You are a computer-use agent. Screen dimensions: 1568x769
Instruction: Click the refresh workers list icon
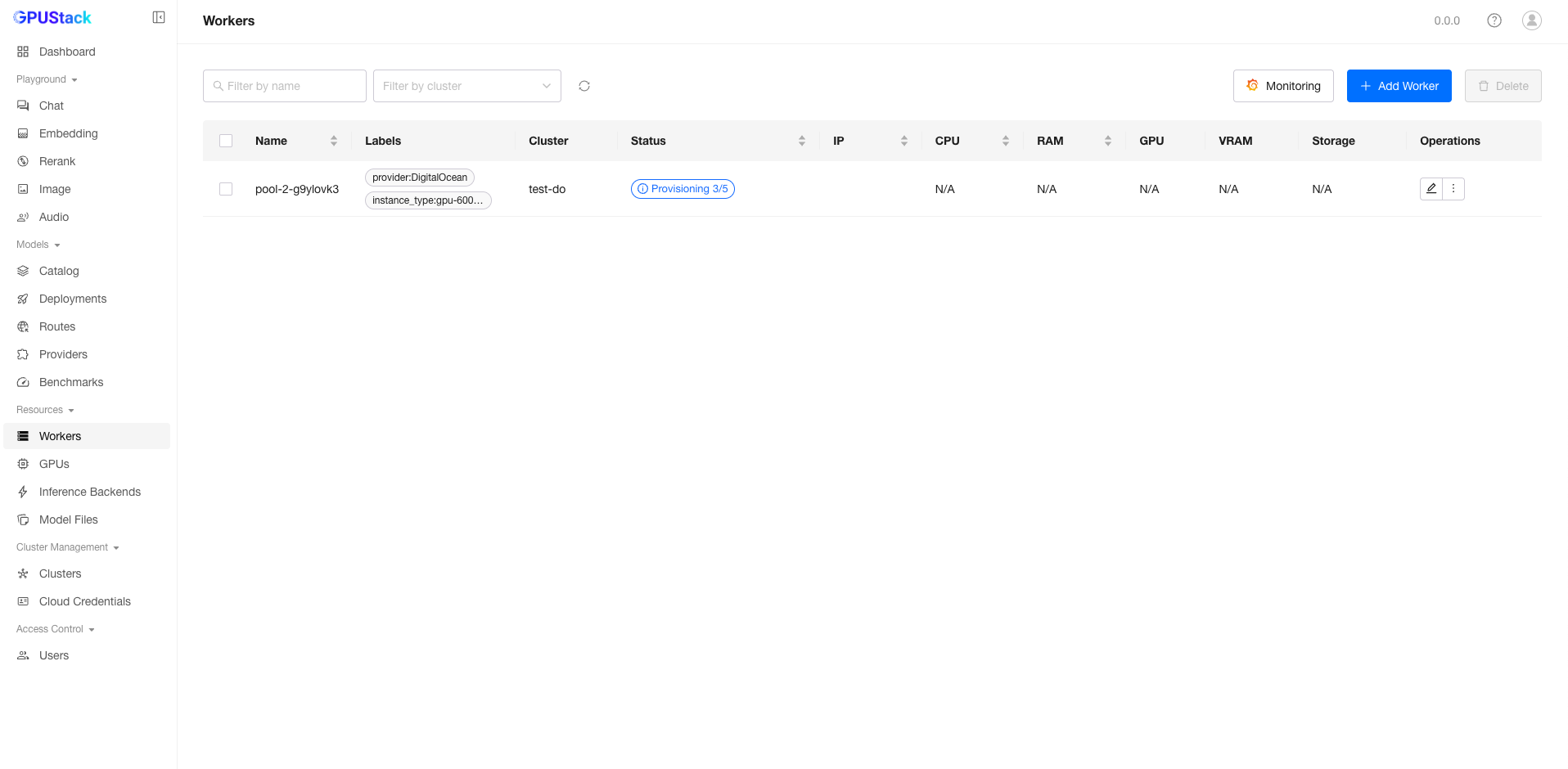(584, 86)
